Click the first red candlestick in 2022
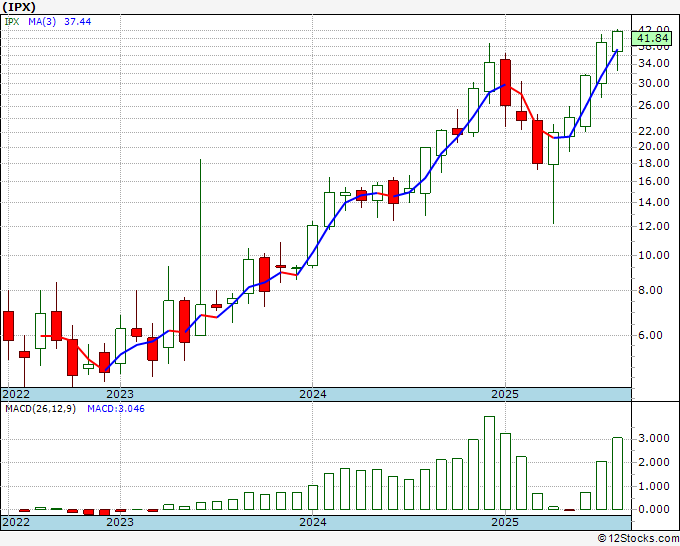 pos(8,326)
